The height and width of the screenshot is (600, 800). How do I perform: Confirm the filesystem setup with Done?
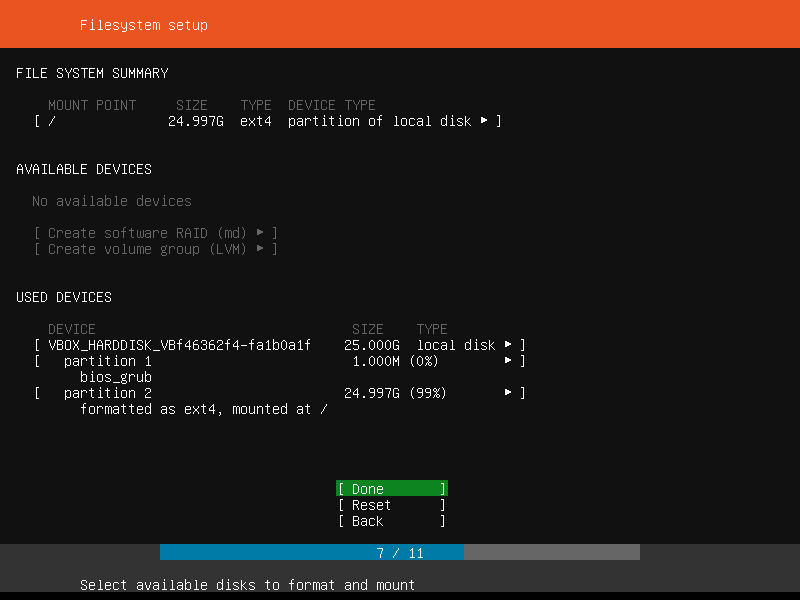click(390, 488)
